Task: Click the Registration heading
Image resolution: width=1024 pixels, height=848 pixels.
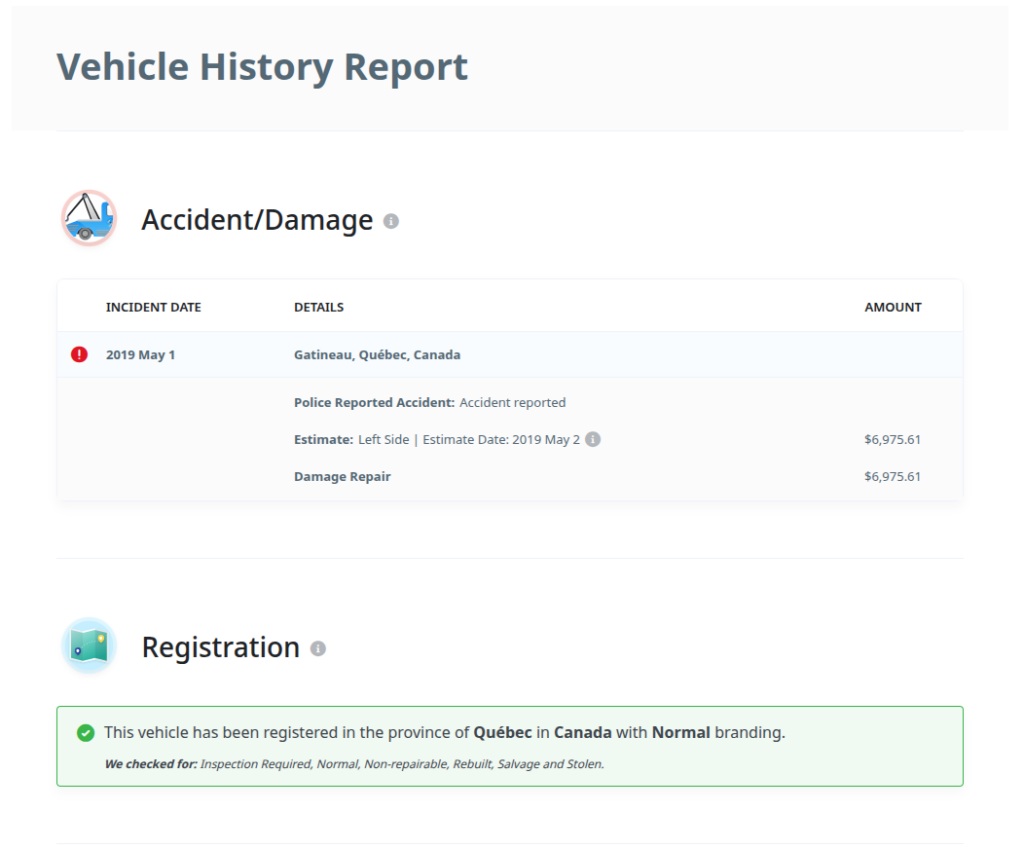Action: pyautogui.click(x=221, y=647)
